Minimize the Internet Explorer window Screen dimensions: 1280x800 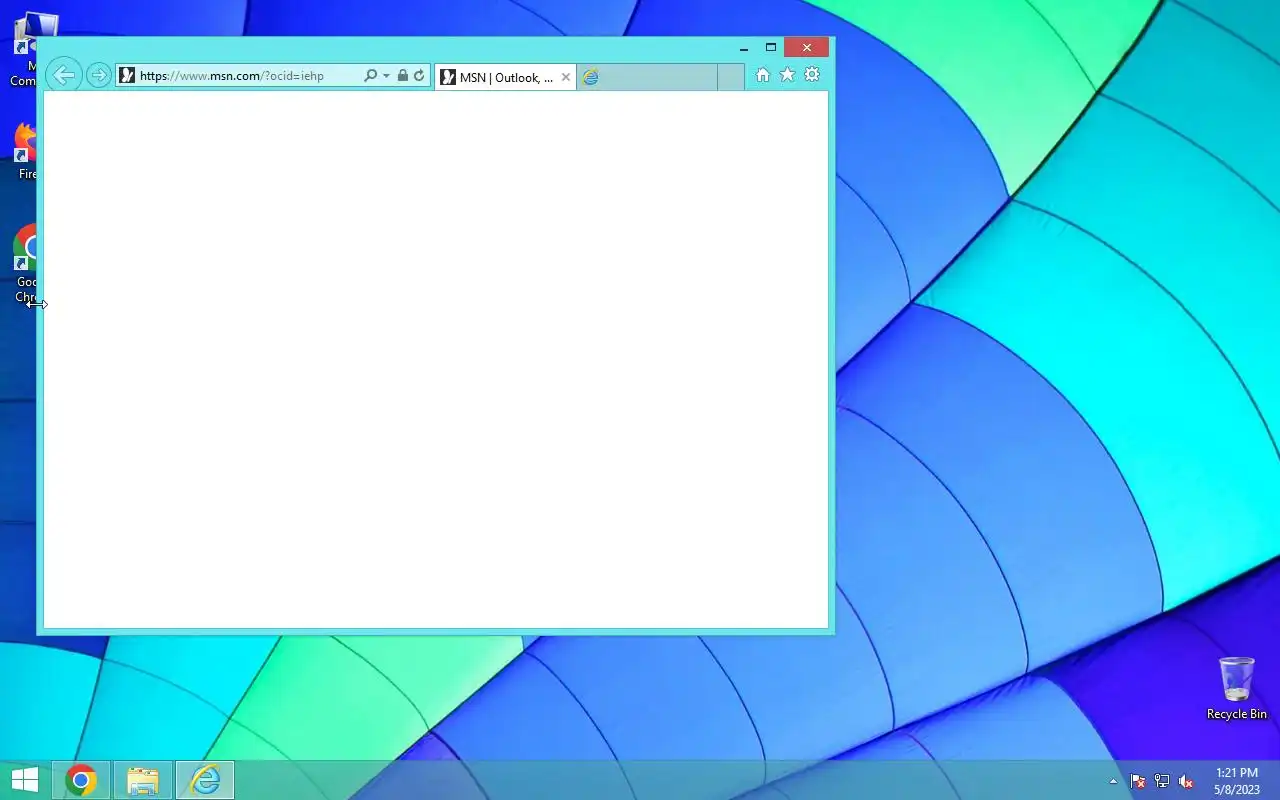(x=744, y=47)
